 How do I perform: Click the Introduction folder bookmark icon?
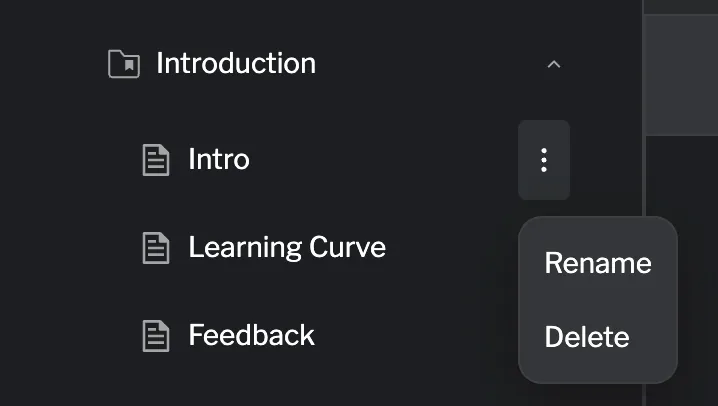point(123,64)
